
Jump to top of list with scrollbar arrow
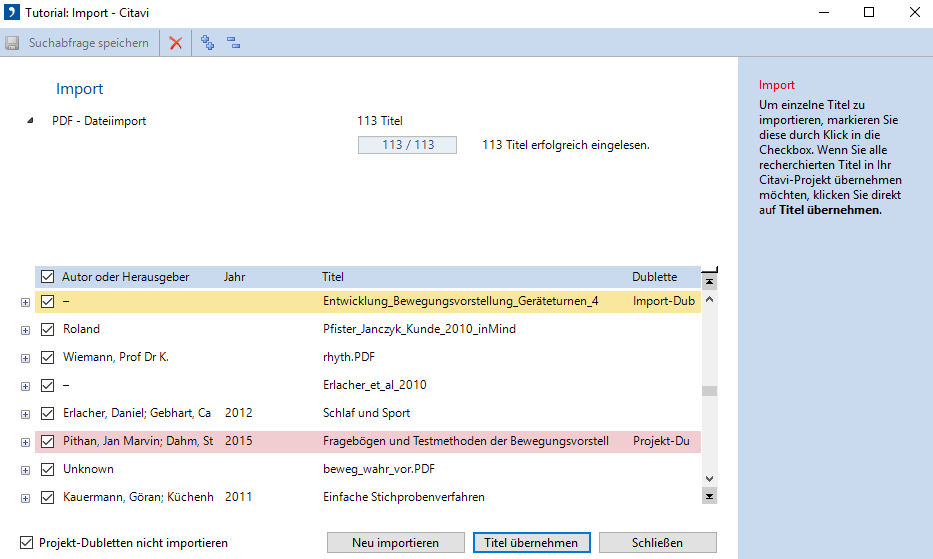pyautogui.click(x=709, y=282)
